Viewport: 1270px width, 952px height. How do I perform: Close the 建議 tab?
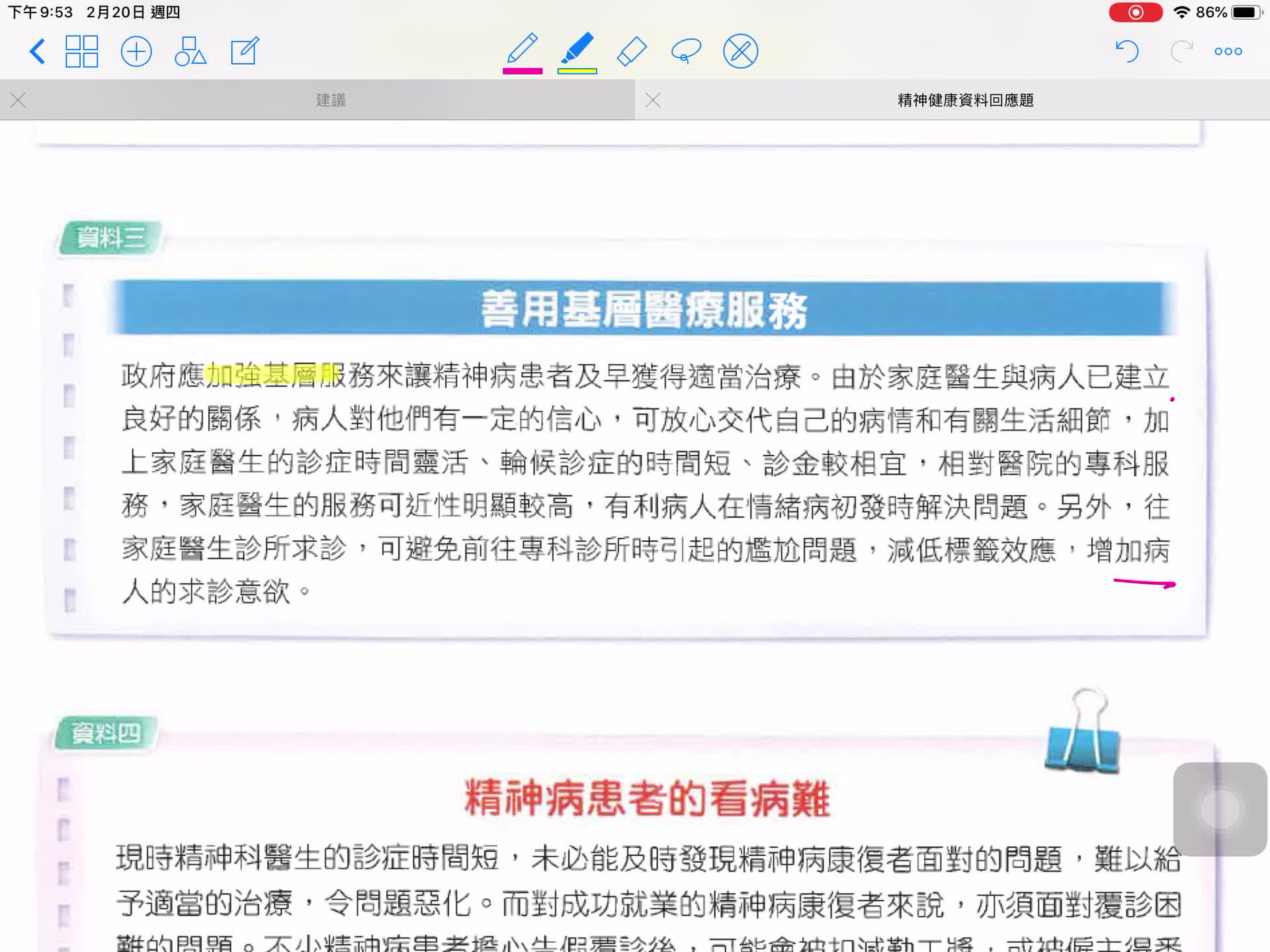(18, 100)
